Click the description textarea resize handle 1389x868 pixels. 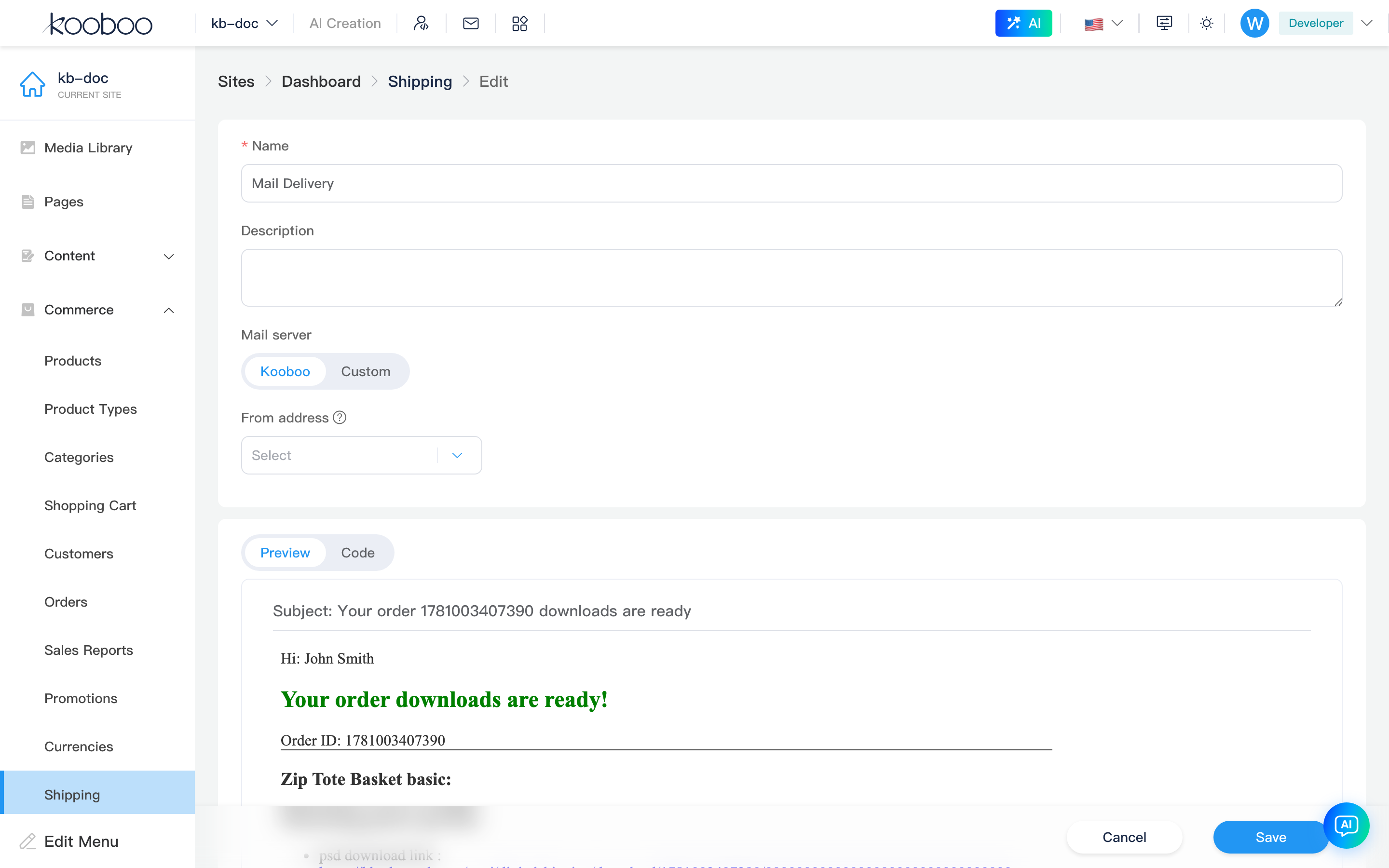coord(1338,302)
